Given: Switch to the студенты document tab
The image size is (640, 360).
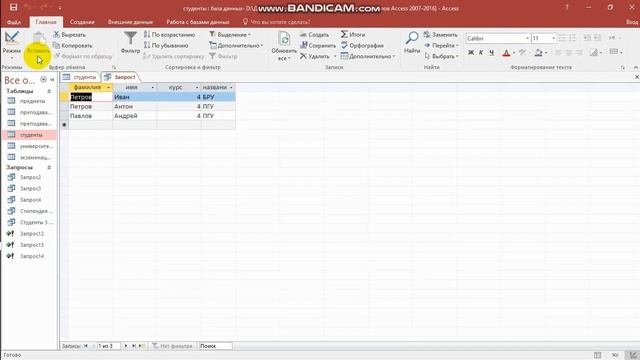Looking at the screenshot, I should [80, 77].
